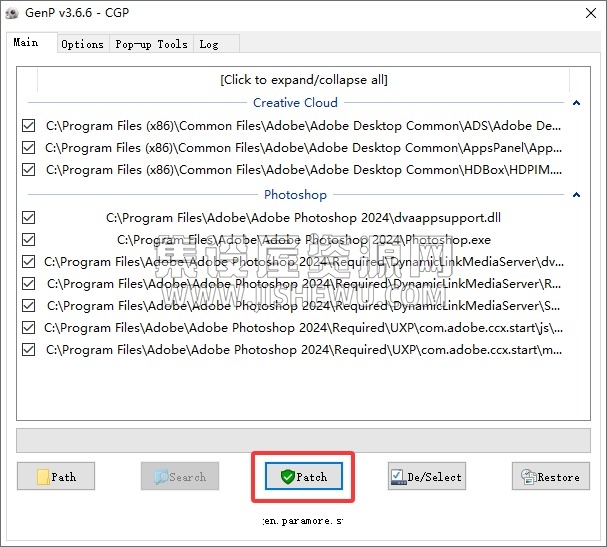The image size is (607, 547).
Task: Switch to the Options tab
Action: [82, 44]
